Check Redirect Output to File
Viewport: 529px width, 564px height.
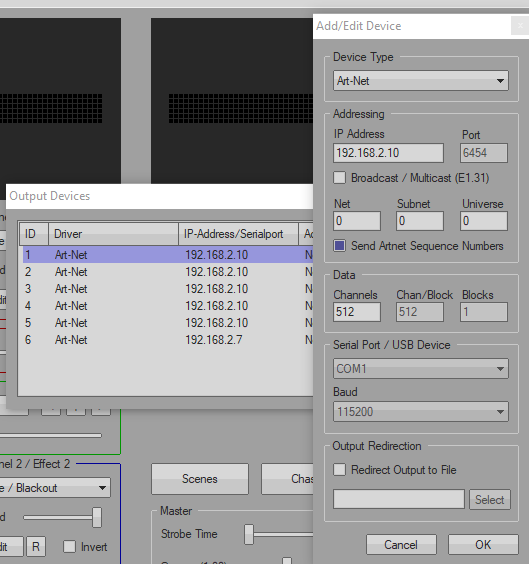point(339,470)
